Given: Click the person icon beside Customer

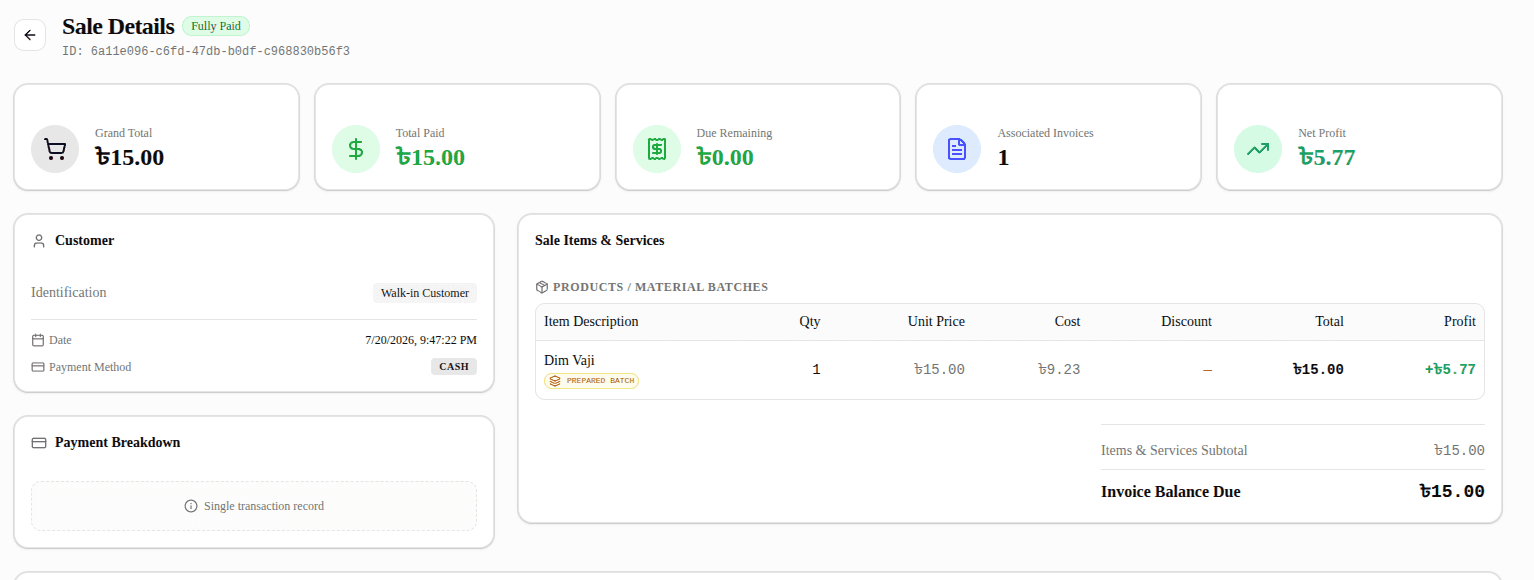Looking at the screenshot, I should [39, 241].
